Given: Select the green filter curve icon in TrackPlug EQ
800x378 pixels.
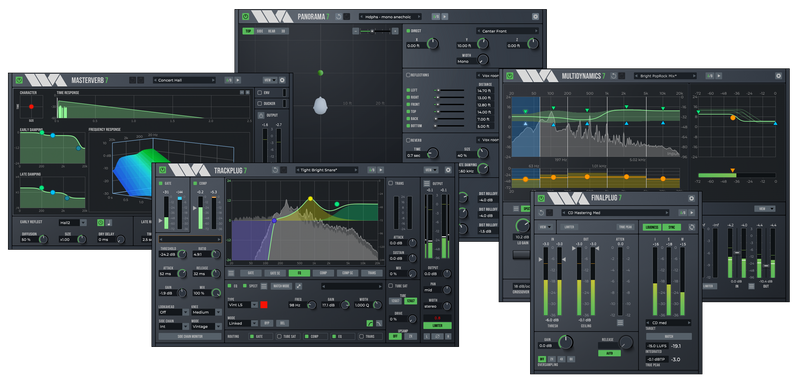Looking at the screenshot, I should click(x=369, y=323).
